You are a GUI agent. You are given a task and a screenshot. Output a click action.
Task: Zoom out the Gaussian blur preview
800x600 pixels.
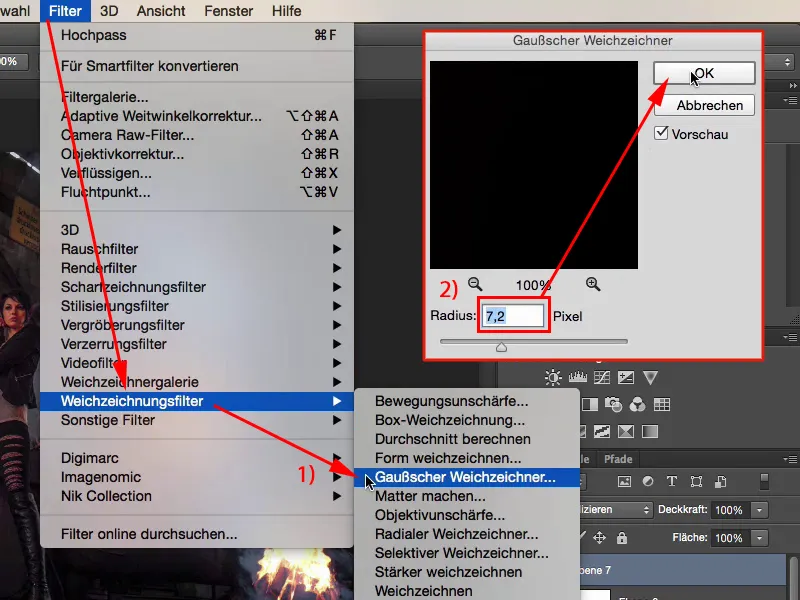click(x=475, y=284)
